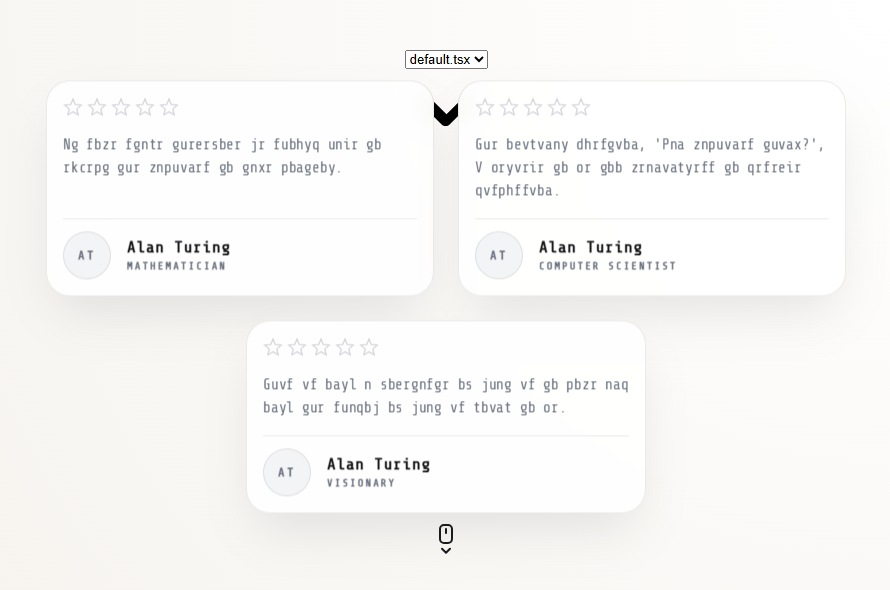Click the quote text on the Mathematician card
Screen dimensions: 890x590
click(222, 156)
